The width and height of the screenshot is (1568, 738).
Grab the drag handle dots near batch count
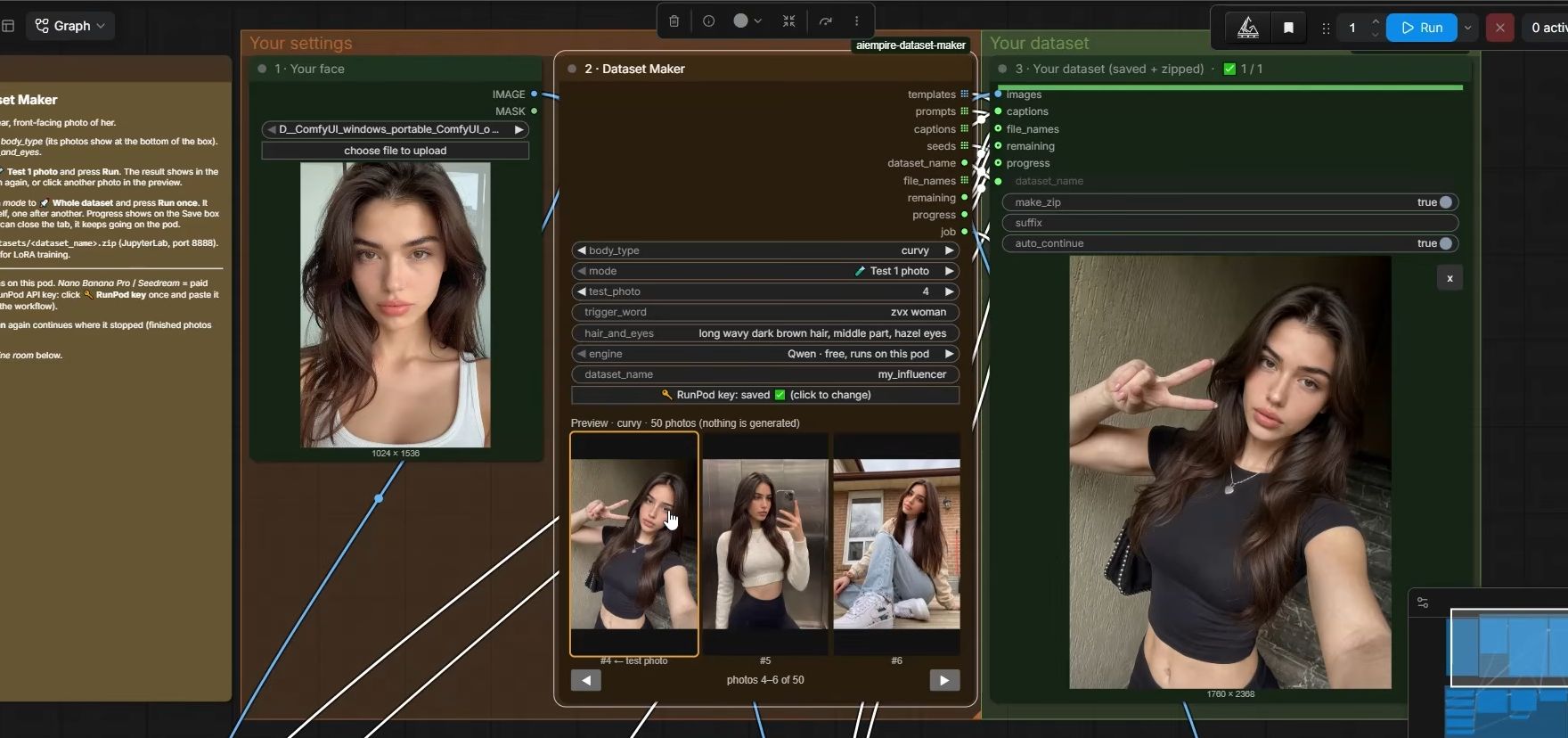[1326, 29]
